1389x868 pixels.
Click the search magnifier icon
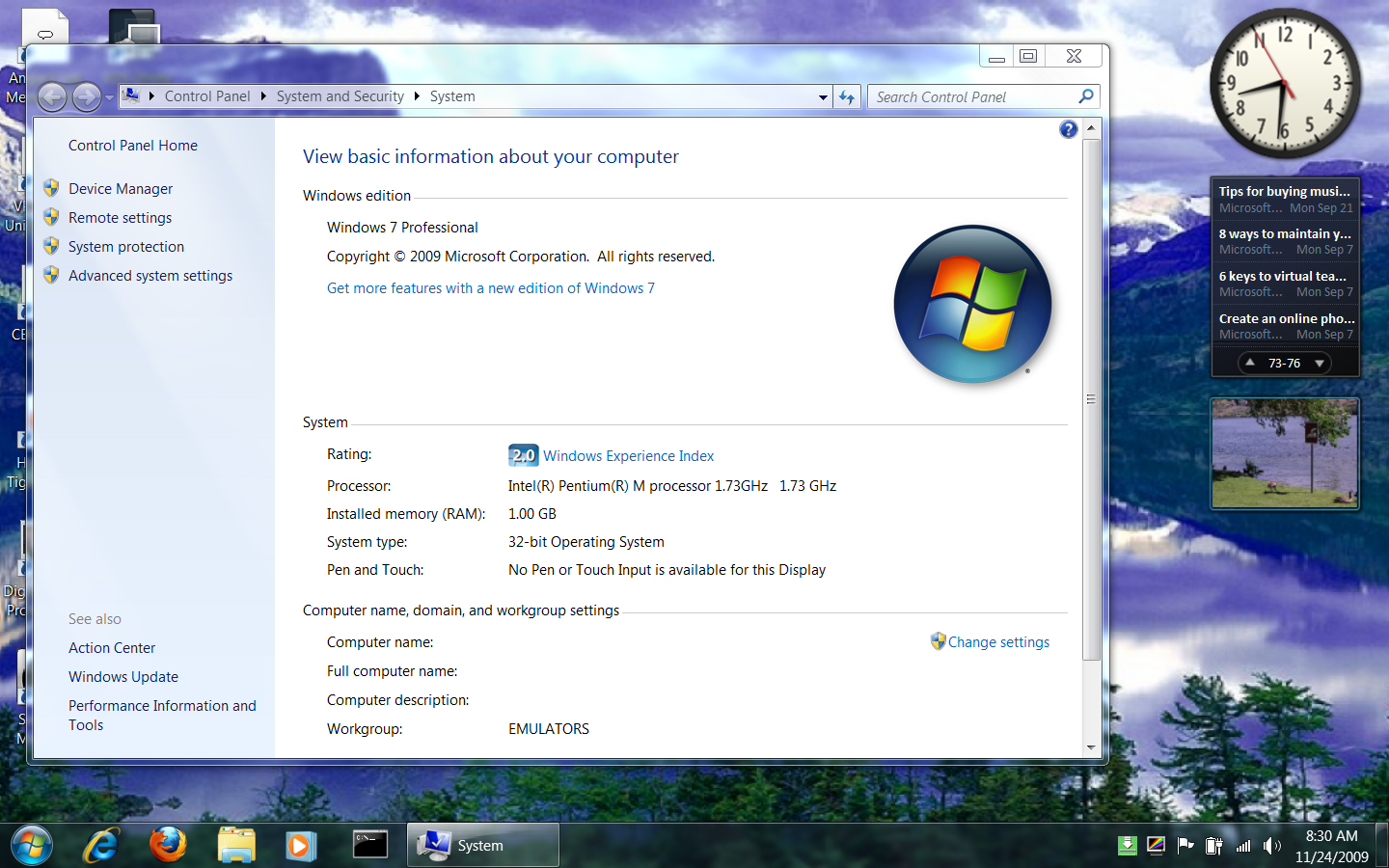pyautogui.click(x=1086, y=96)
